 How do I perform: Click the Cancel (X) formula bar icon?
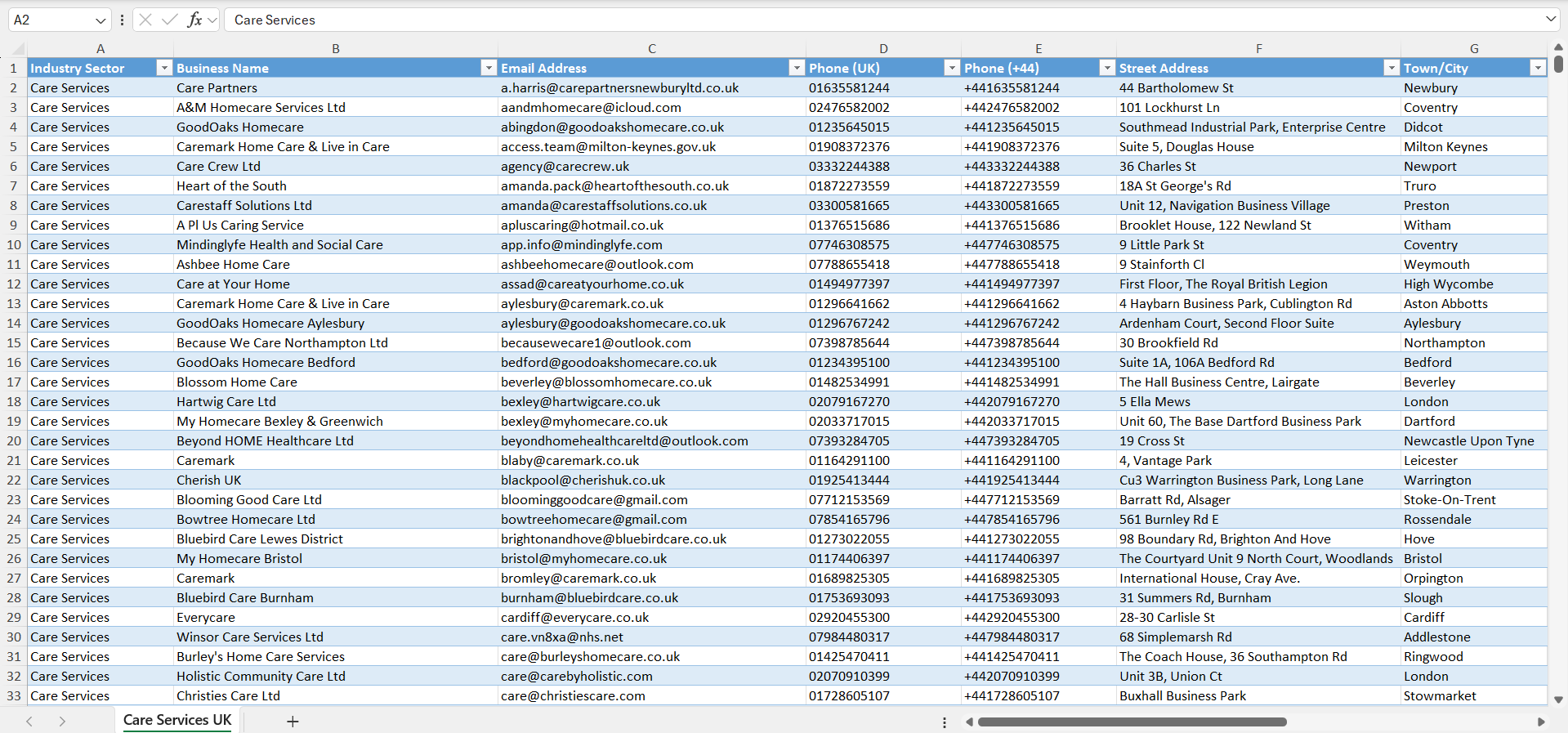[x=145, y=20]
